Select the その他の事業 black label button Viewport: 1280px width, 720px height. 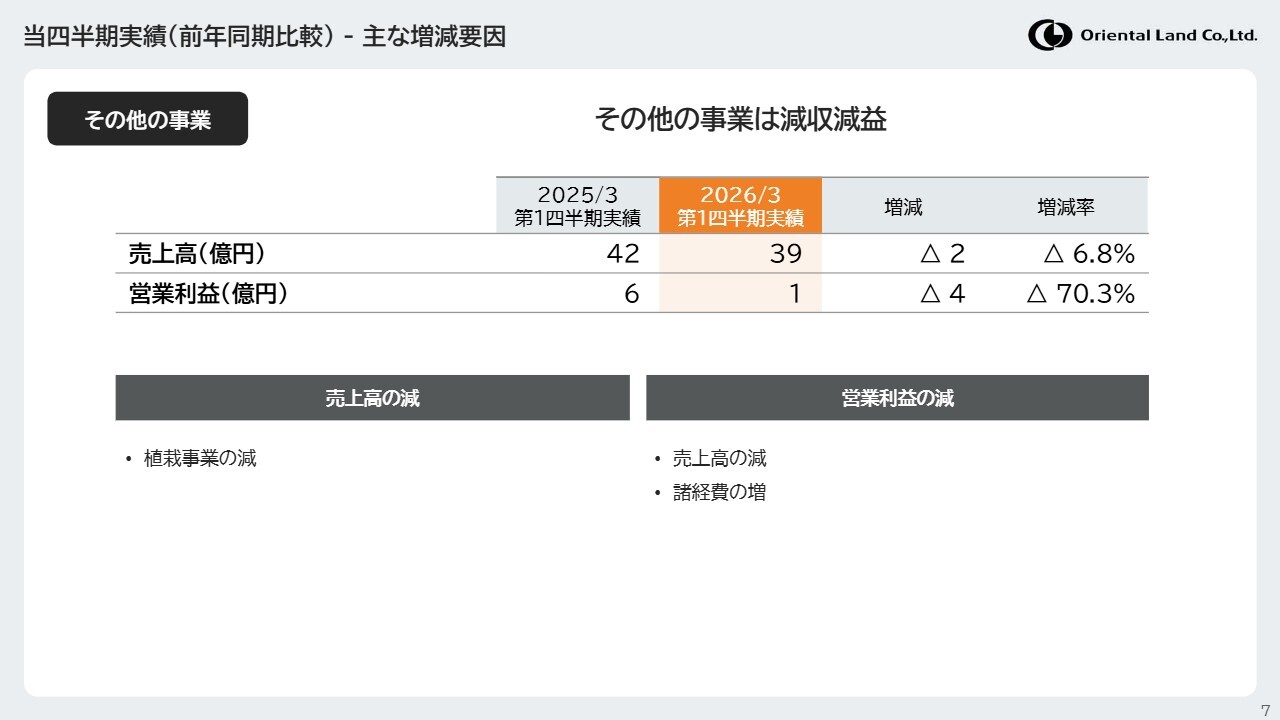click(147, 119)
